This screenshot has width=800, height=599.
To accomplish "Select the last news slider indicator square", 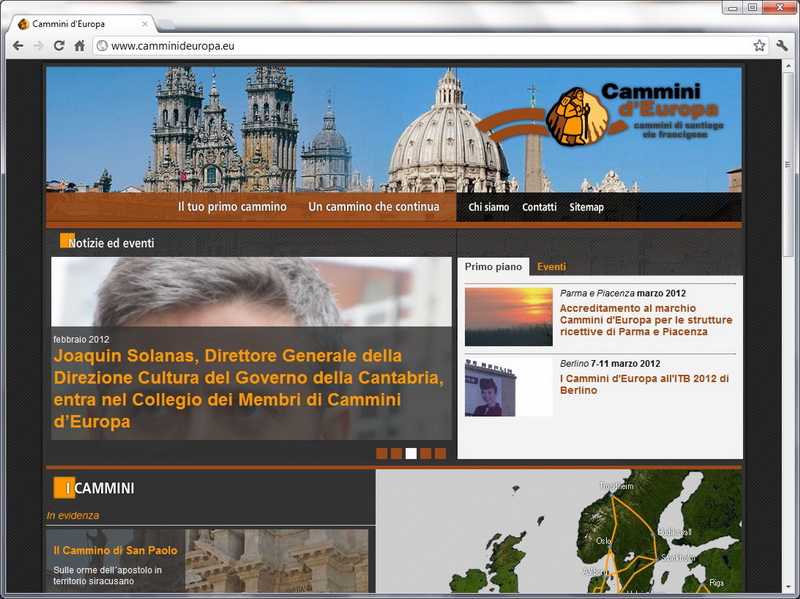I will (x=440, y=453).
